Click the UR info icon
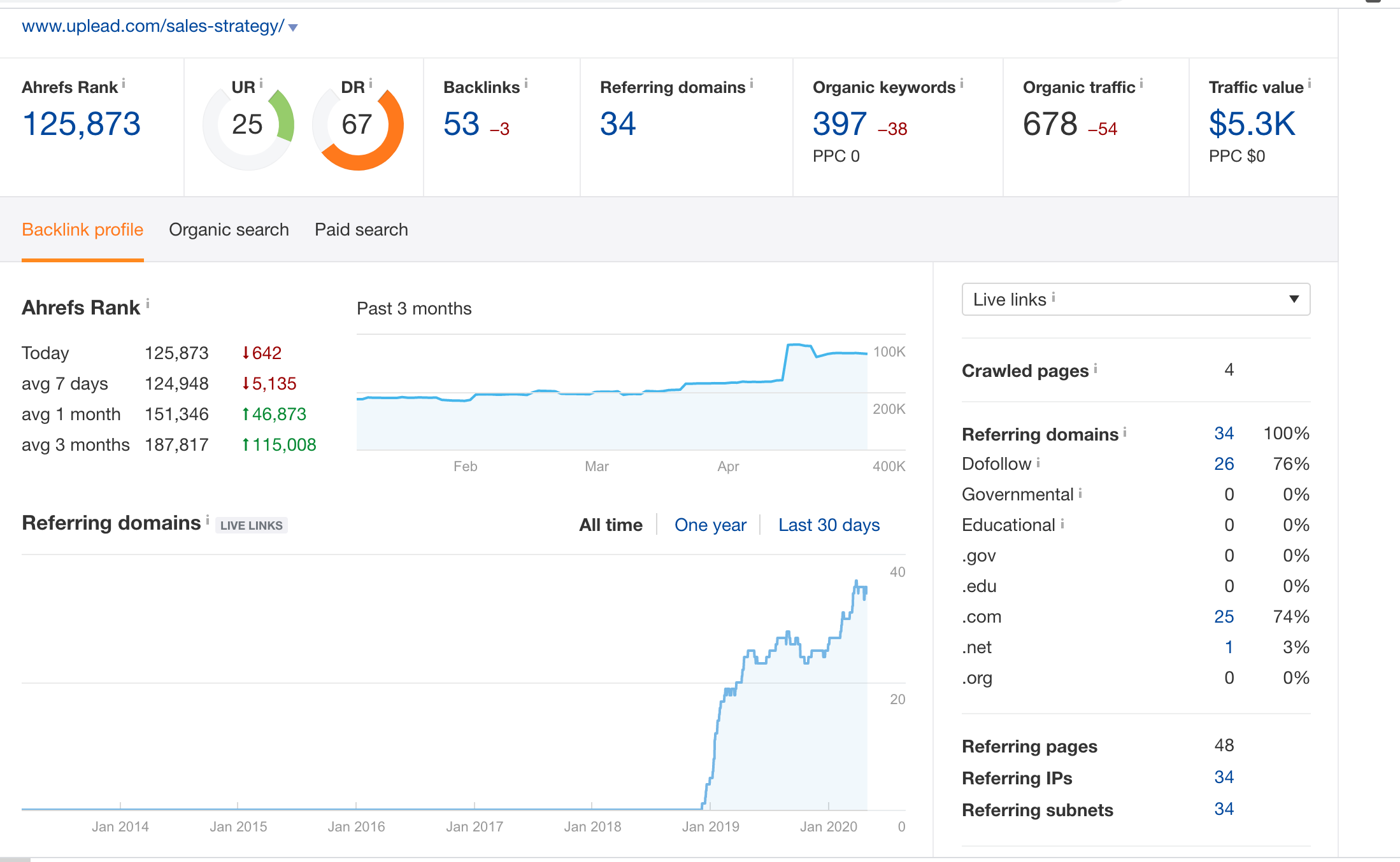Image resolution: width=1400 pixels, height=862 pixels. point(261,83)
